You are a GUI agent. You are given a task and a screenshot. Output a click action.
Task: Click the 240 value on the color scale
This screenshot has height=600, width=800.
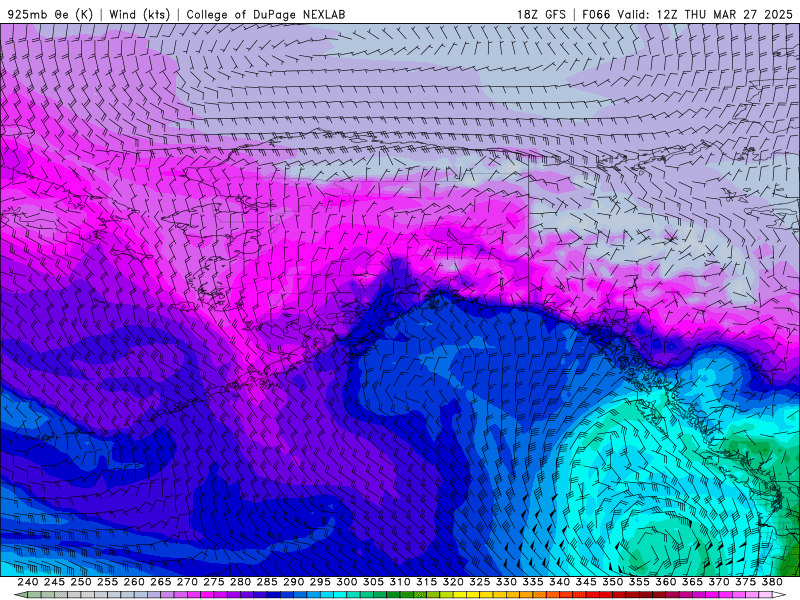pyautogui.click(x=28, y=582)
